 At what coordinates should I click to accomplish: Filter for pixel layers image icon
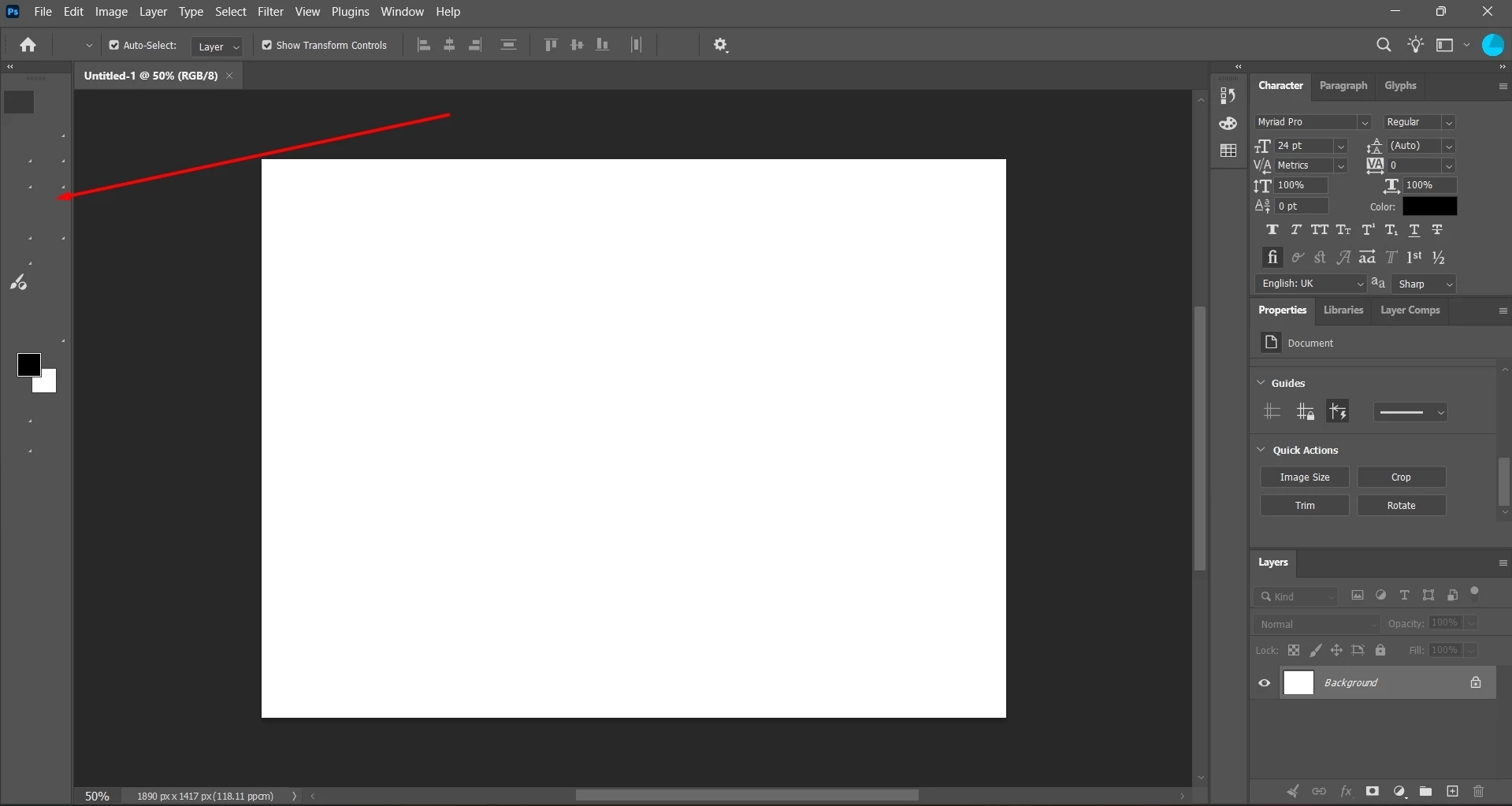1358,596
